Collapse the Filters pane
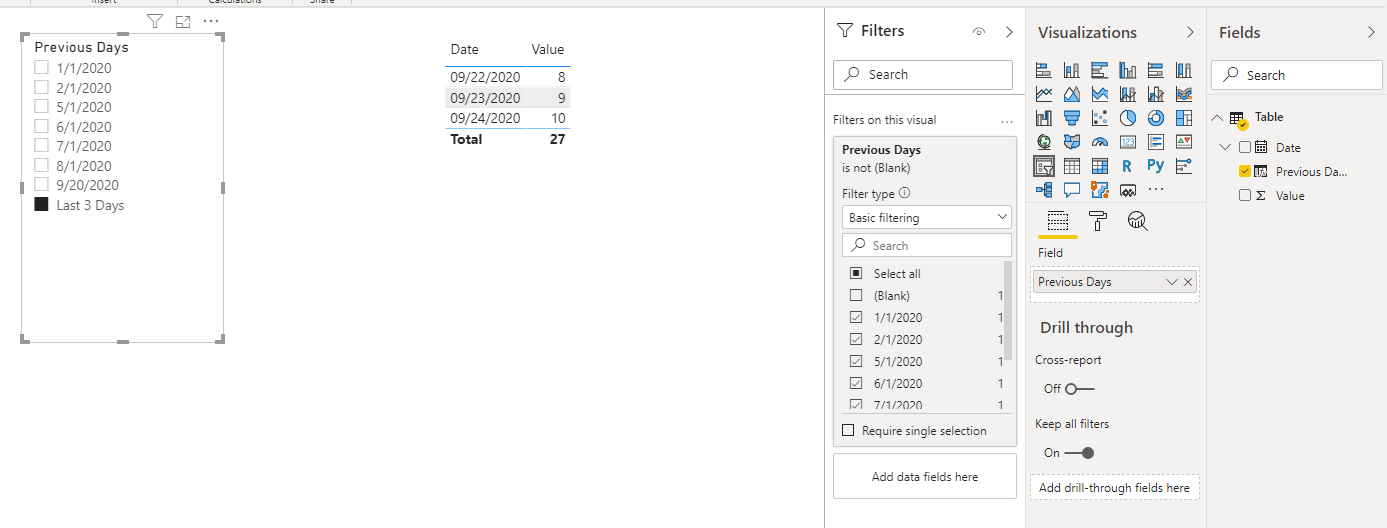 coord(1008,32)
